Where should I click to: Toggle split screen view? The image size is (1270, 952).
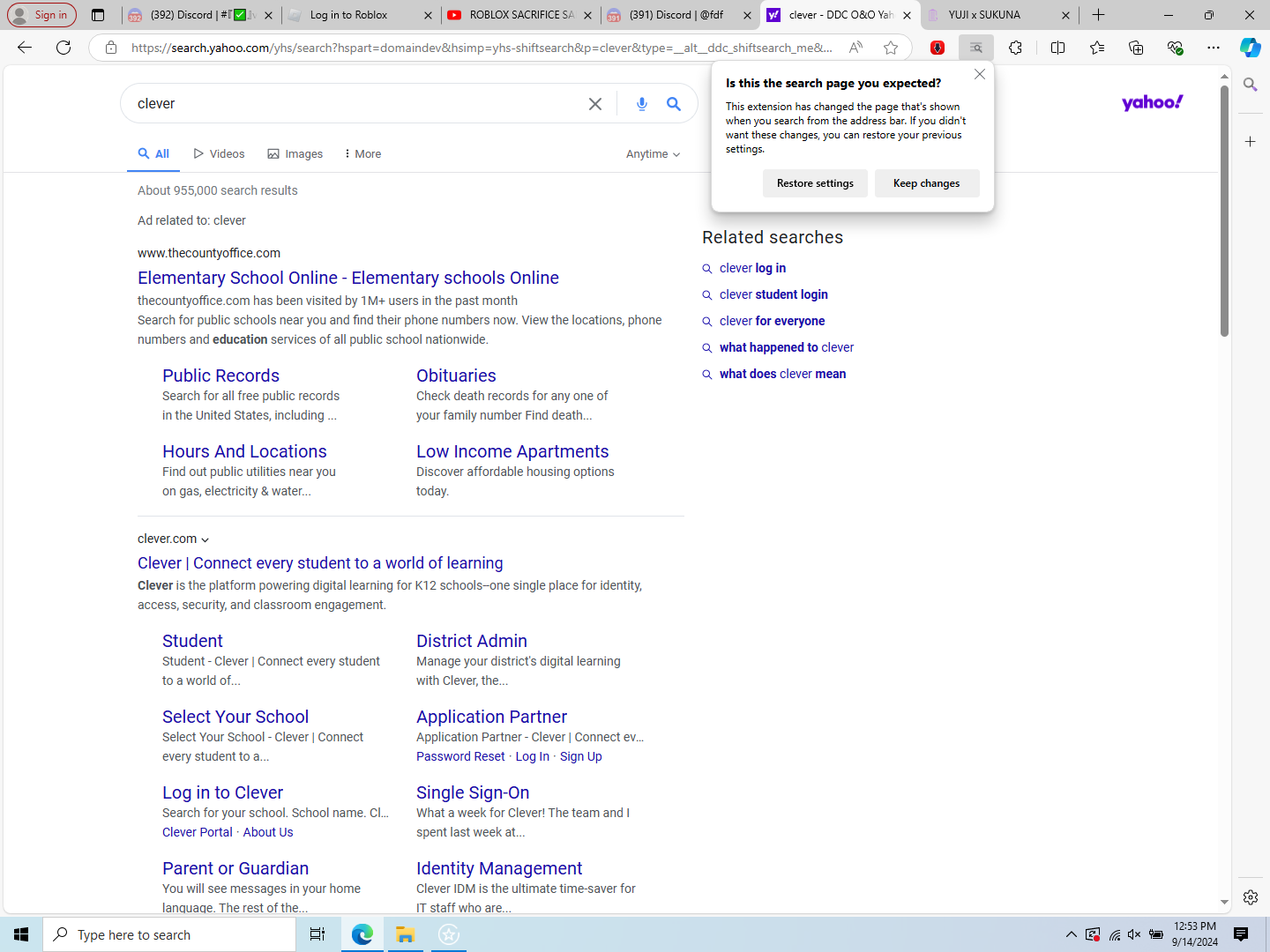point(1058,48)
